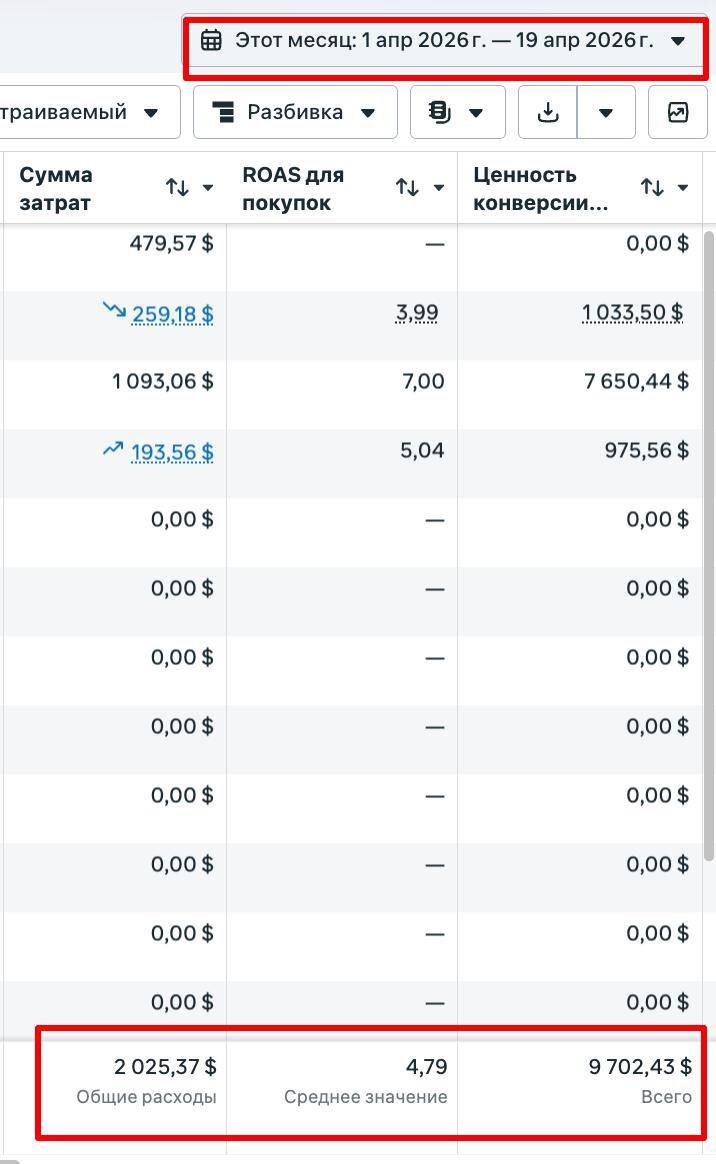Sort by Ценность конверсии column arrows

coord(652,188)
